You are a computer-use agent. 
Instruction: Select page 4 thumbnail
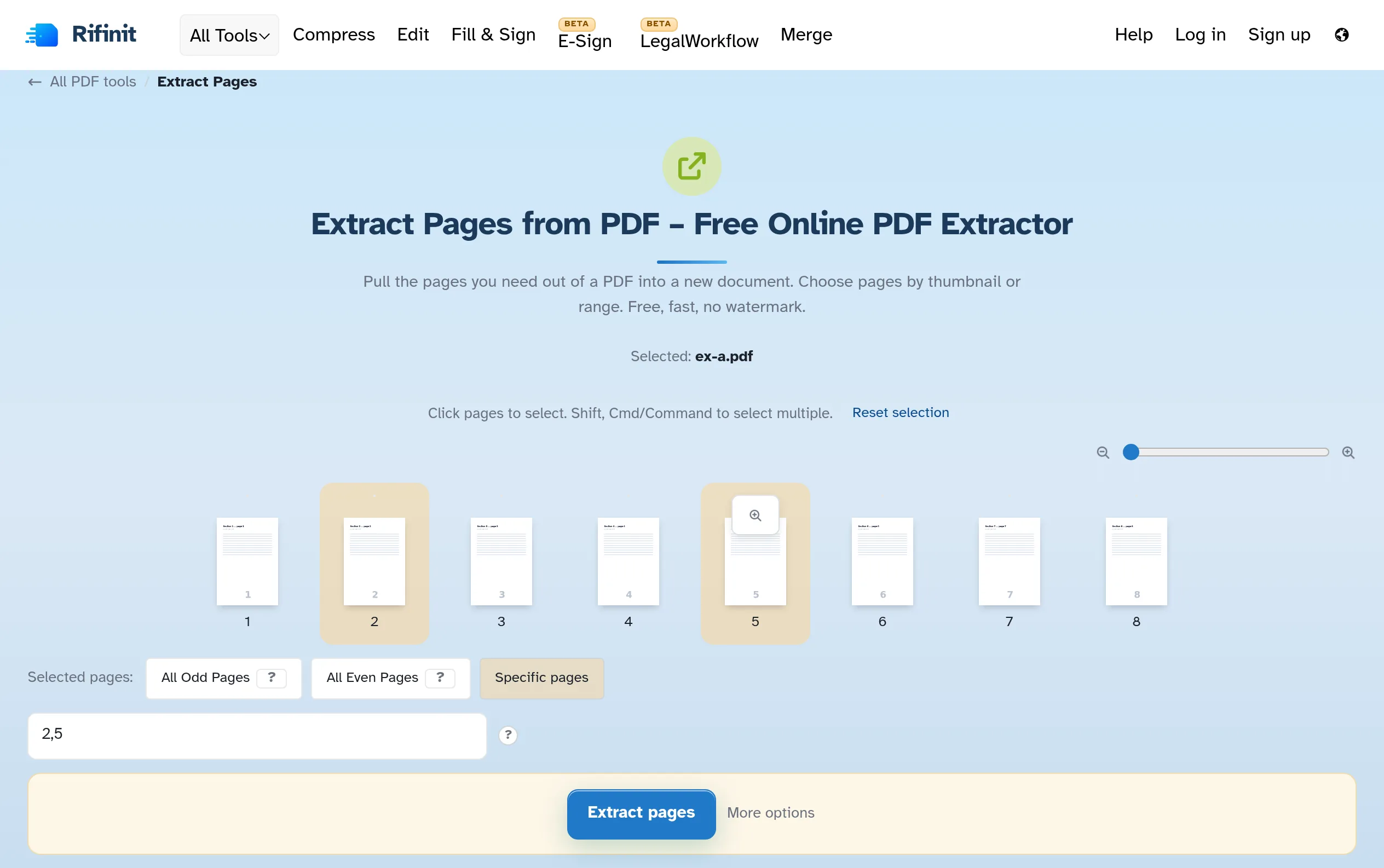(628, 562)
